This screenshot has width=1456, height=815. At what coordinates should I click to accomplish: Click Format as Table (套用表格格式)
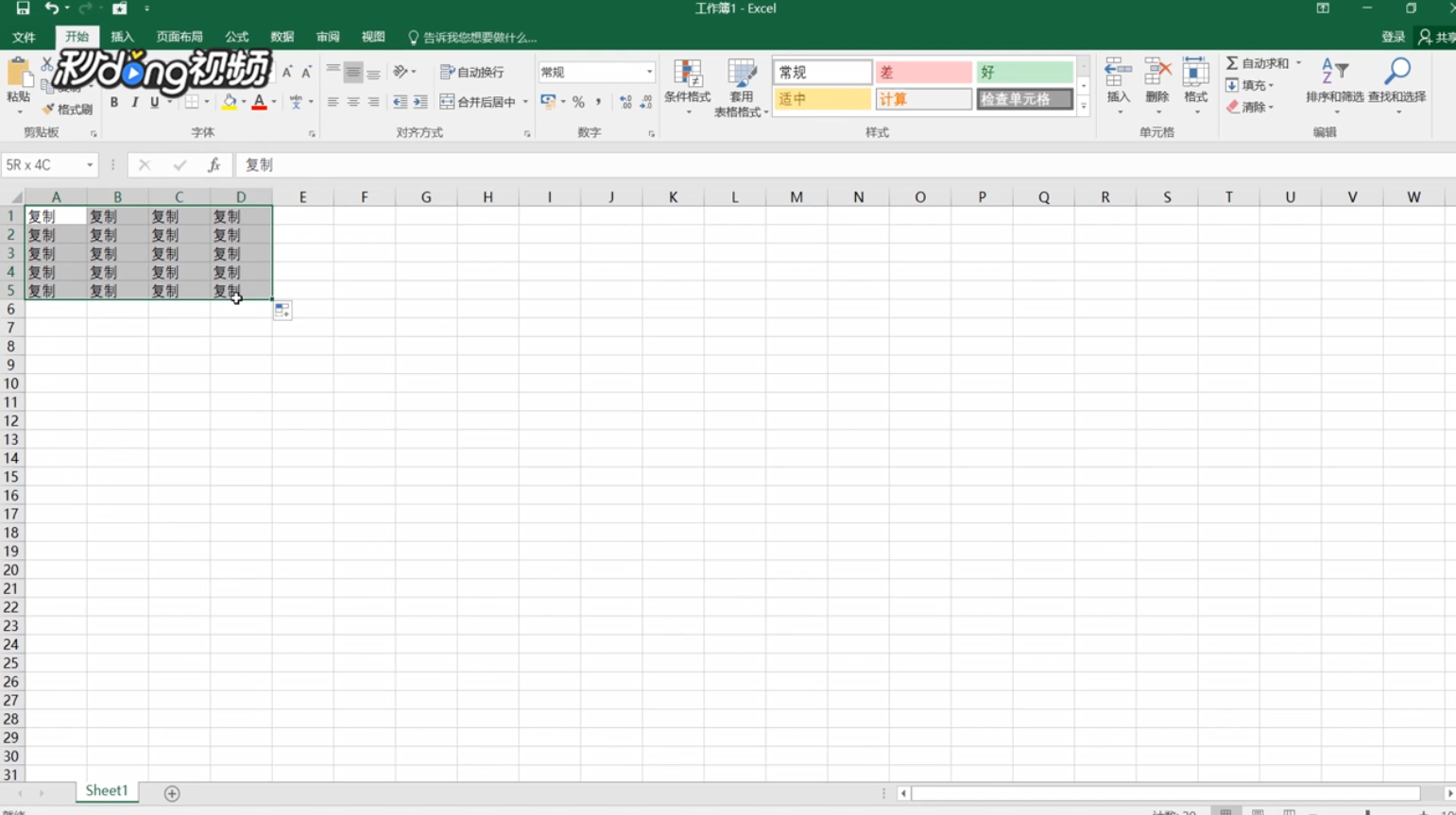[x=741, y=88]
